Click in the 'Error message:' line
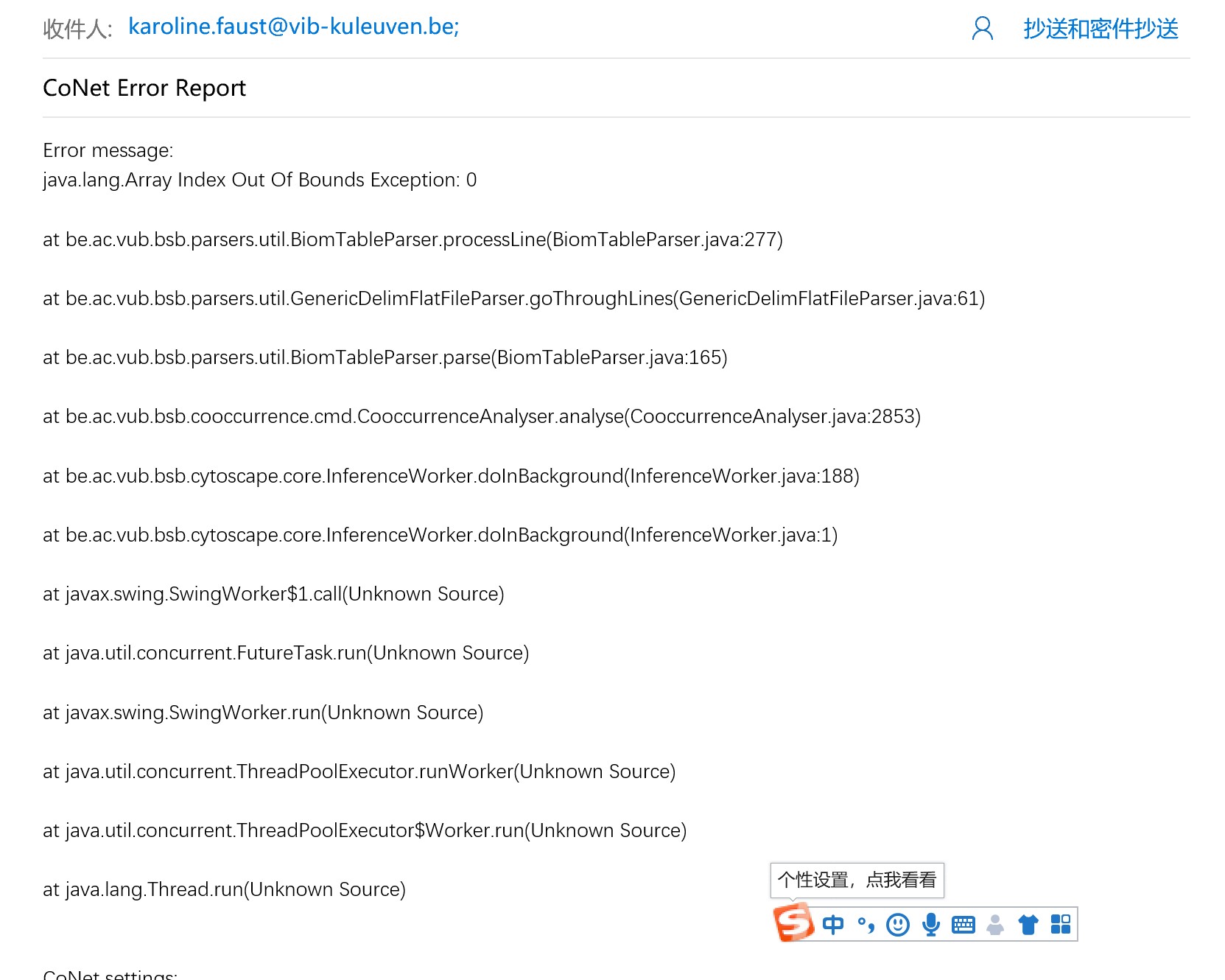 click(x=108, y=150)
